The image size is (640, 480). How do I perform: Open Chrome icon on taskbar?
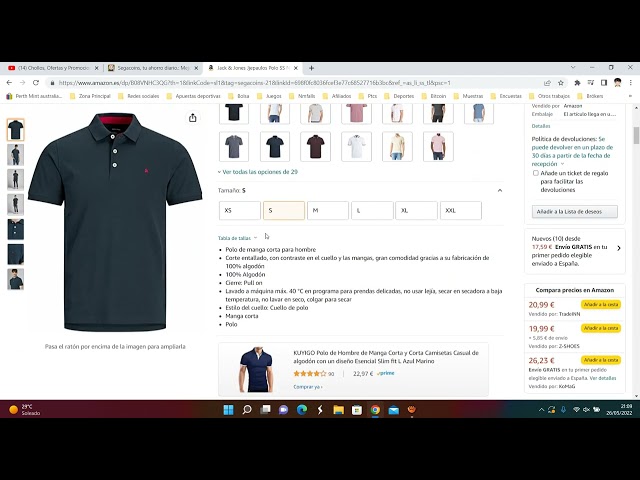[375, 409]
